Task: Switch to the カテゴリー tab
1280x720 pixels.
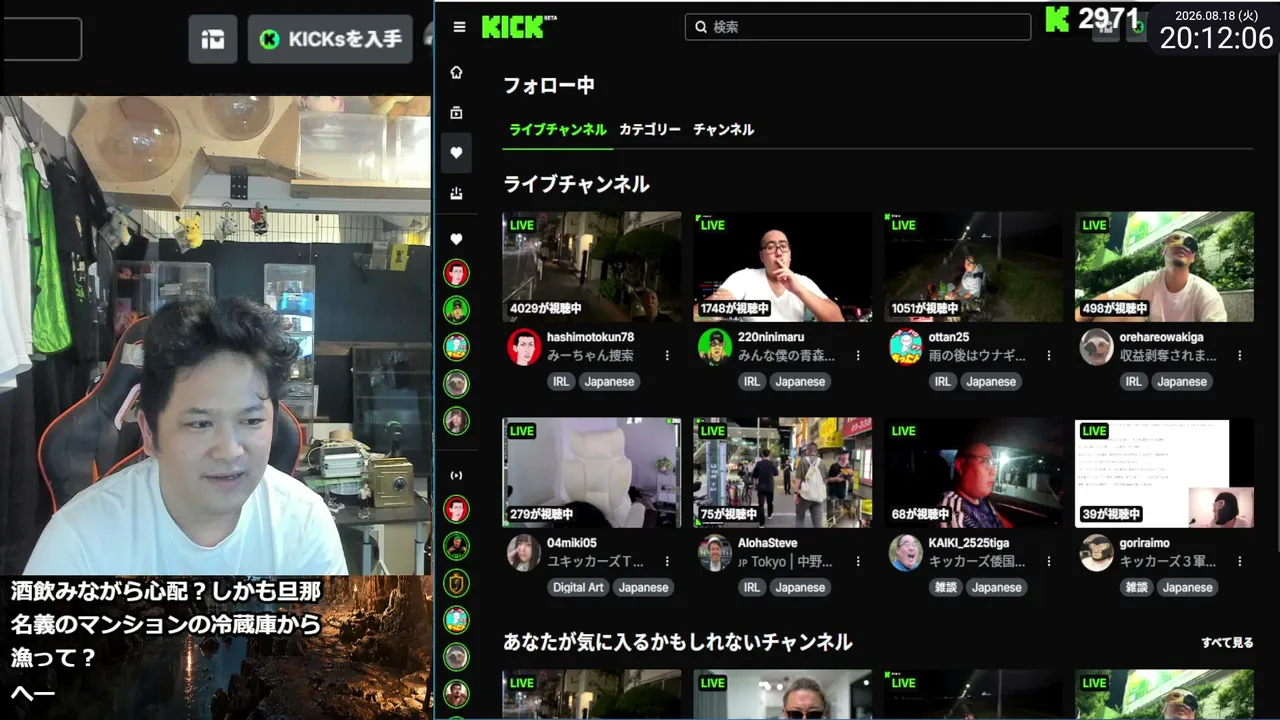Action: click(x=650, y=129)
